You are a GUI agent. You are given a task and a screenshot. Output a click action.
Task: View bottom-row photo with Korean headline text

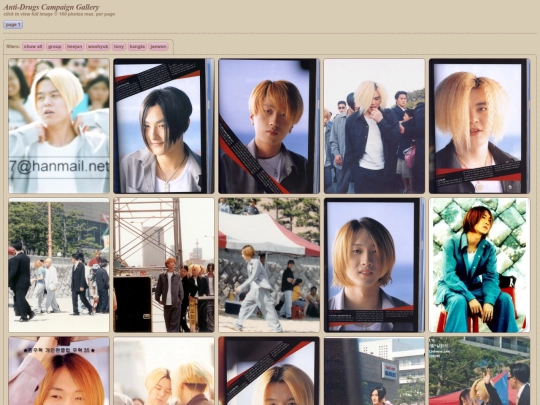pos(59,371)
